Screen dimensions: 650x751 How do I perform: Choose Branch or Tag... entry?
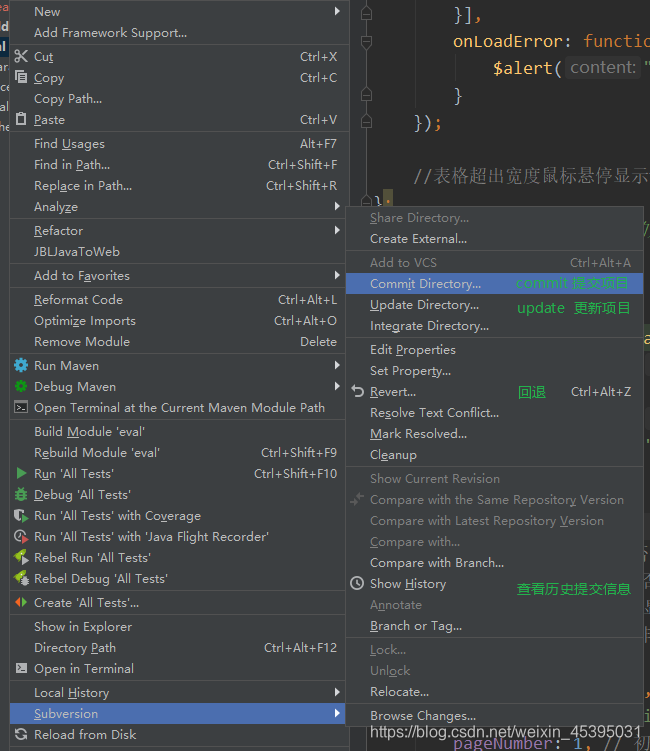494,626
